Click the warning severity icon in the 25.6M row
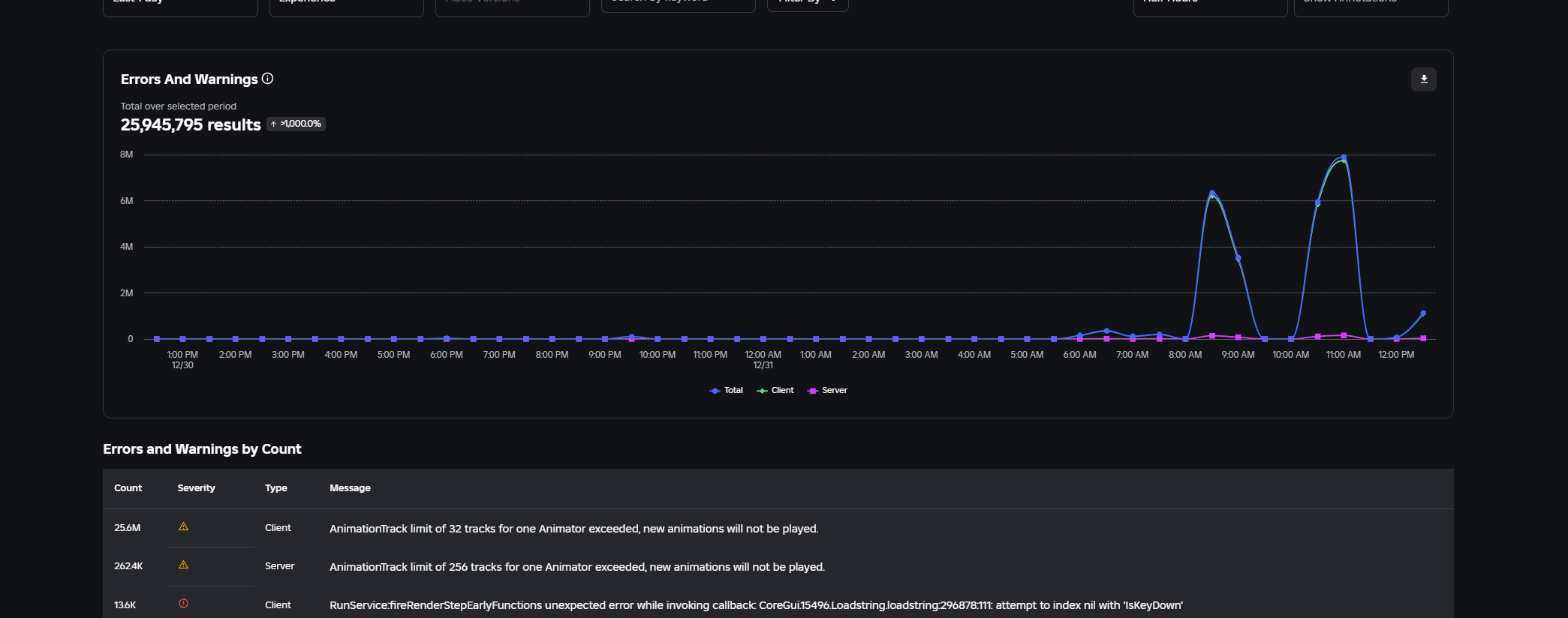The image size is (1568, 618). tap(183, 527)
